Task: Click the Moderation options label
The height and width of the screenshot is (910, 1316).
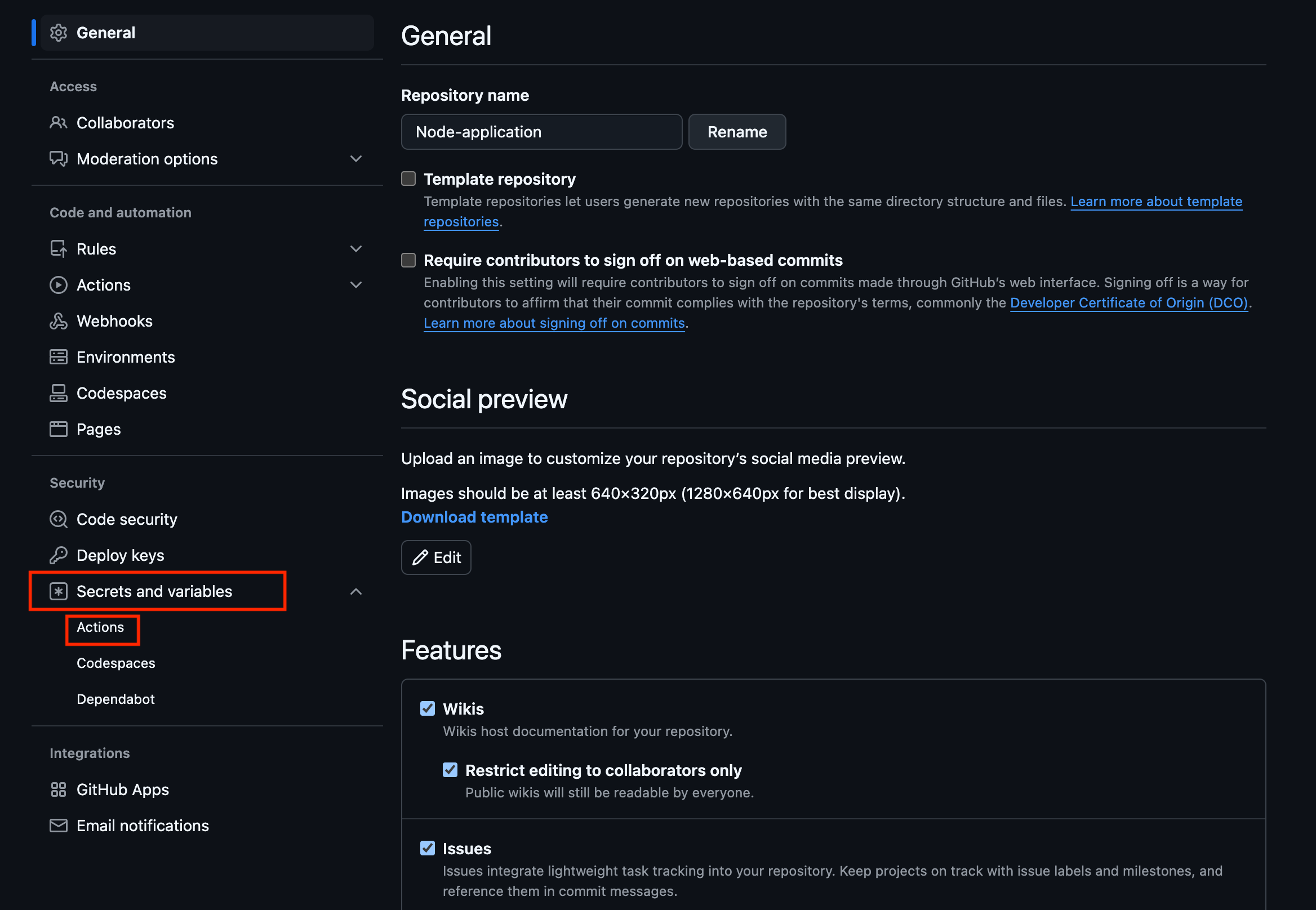Action: click(x=147, y=158)
